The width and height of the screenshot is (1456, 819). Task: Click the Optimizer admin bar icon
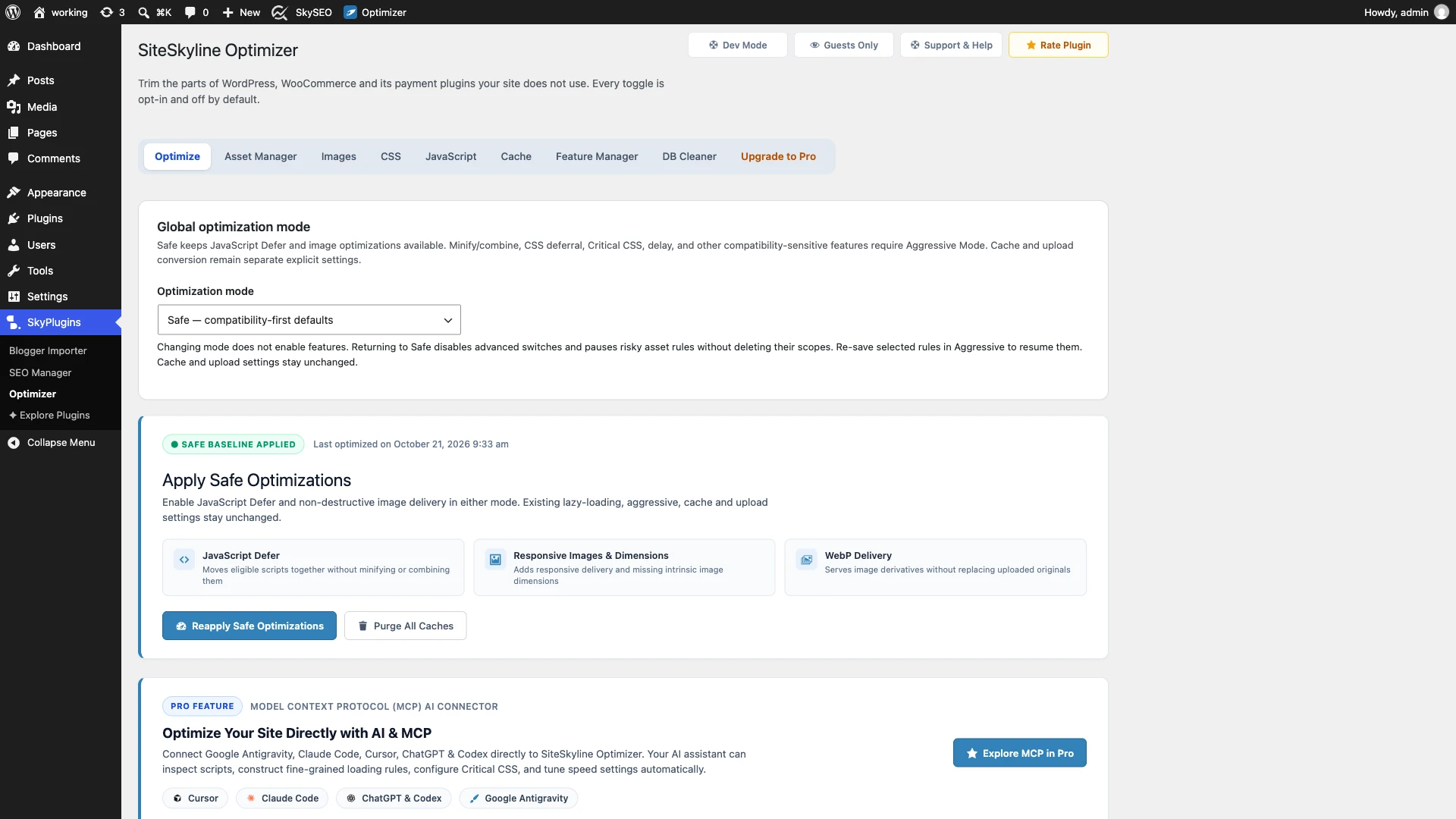[x=350, y=12]
